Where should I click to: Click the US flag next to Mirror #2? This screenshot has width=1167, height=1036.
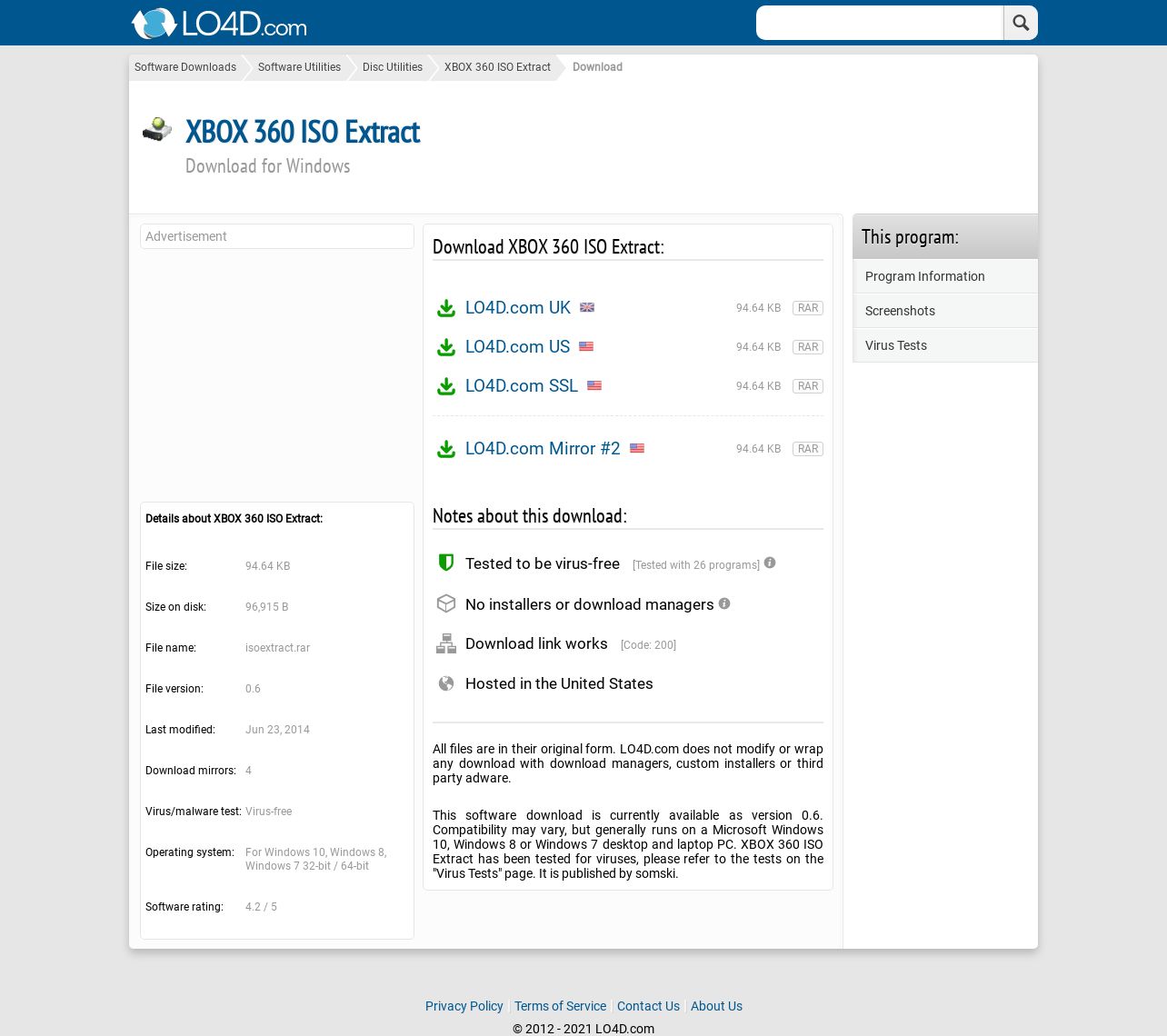637,448
